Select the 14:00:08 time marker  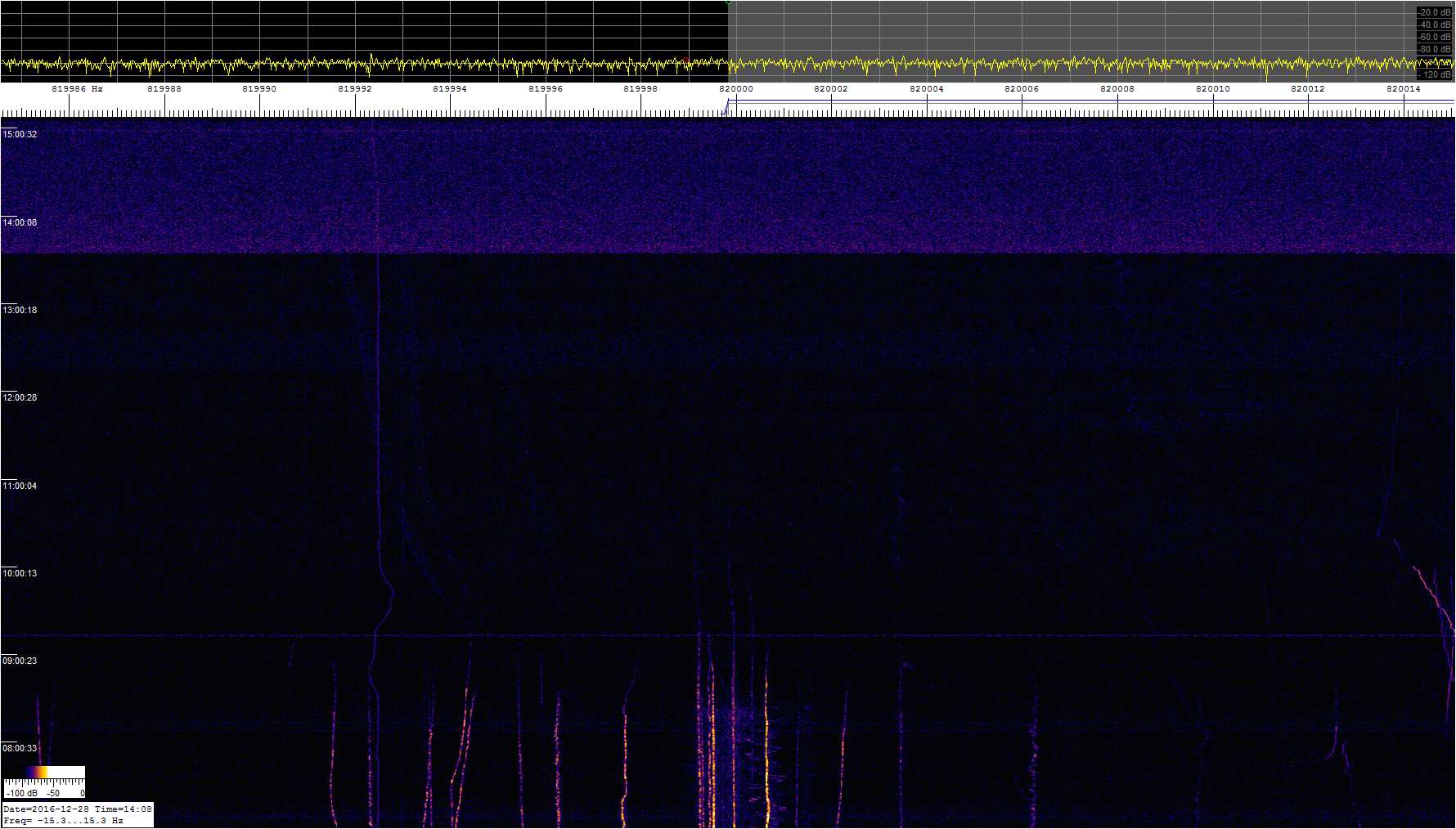click(20, 222)
